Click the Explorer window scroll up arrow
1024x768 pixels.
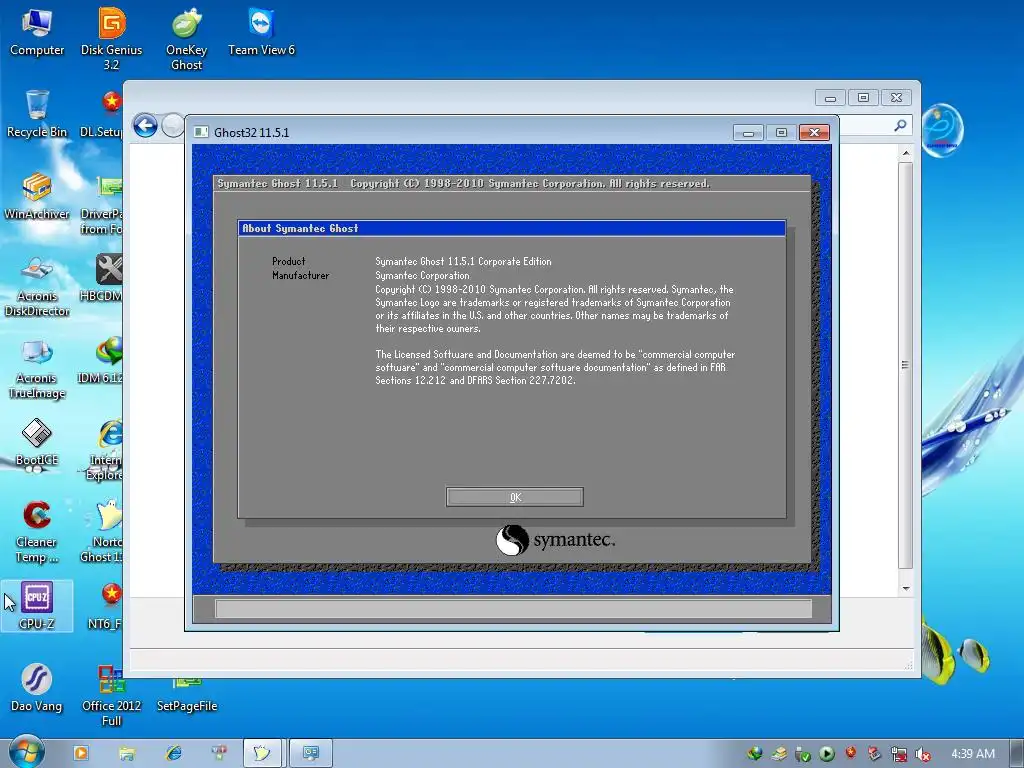pyautogui.click(x=906, y=153)
